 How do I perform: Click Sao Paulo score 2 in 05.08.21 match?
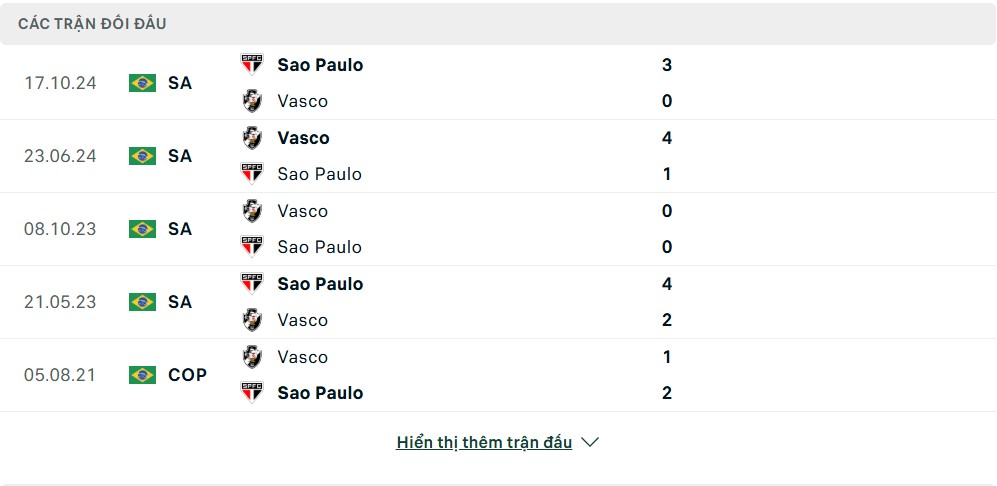click(666, 392)
